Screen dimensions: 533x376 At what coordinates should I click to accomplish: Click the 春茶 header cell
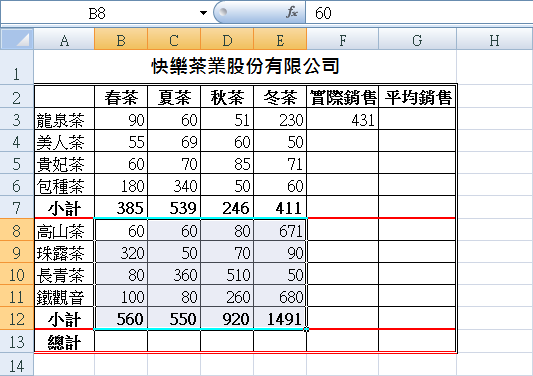[x=121, y=97]
